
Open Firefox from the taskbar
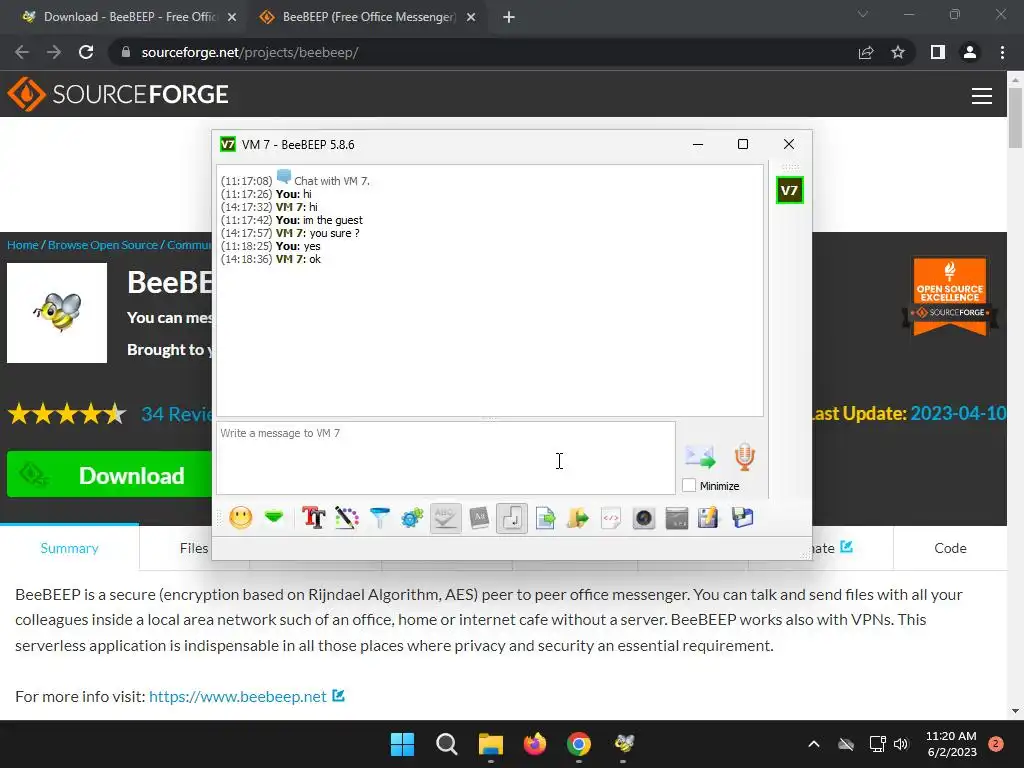(535, 744)
